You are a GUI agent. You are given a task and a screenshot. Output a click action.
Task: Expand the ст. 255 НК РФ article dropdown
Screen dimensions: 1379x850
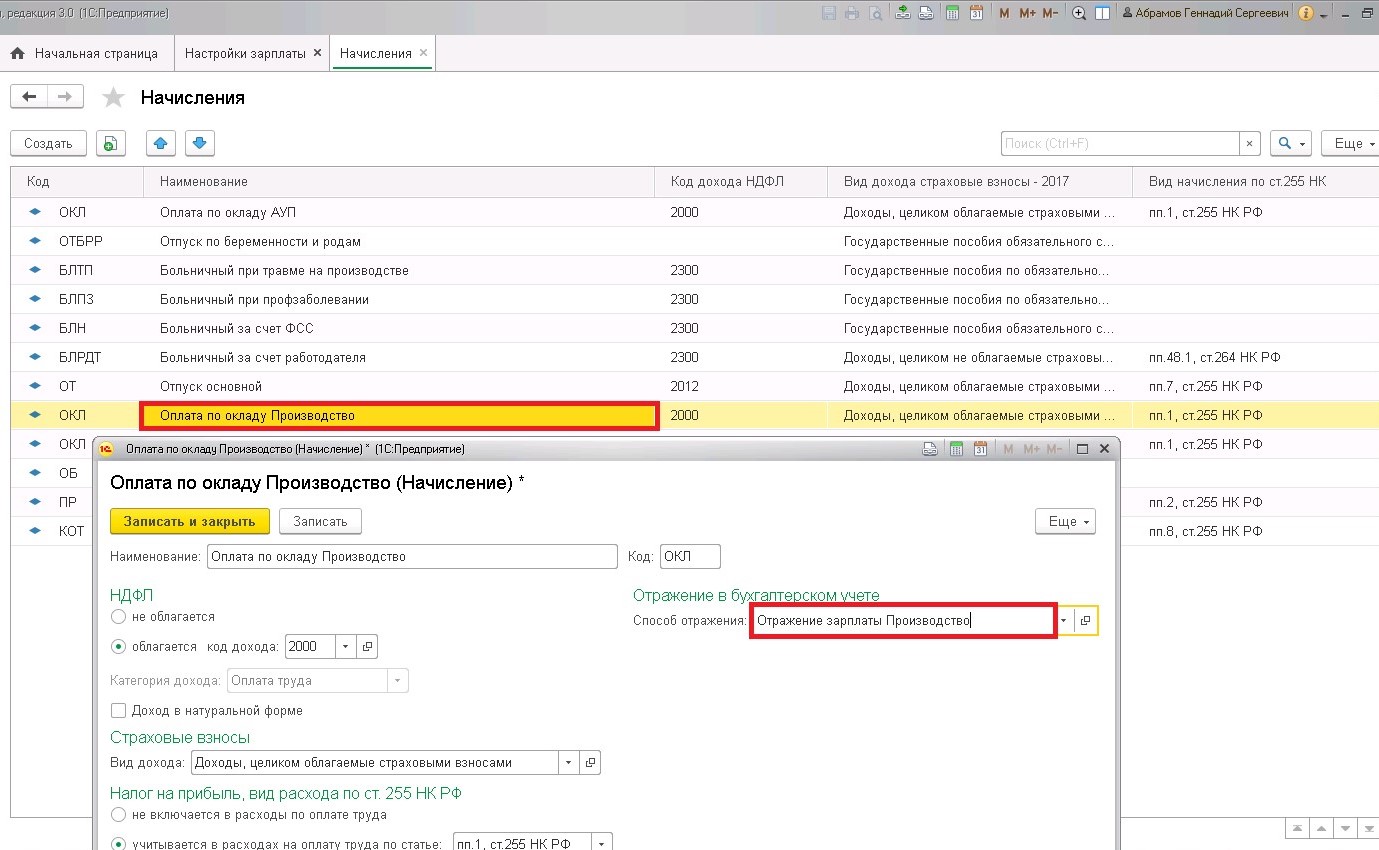tap(602, 844)
